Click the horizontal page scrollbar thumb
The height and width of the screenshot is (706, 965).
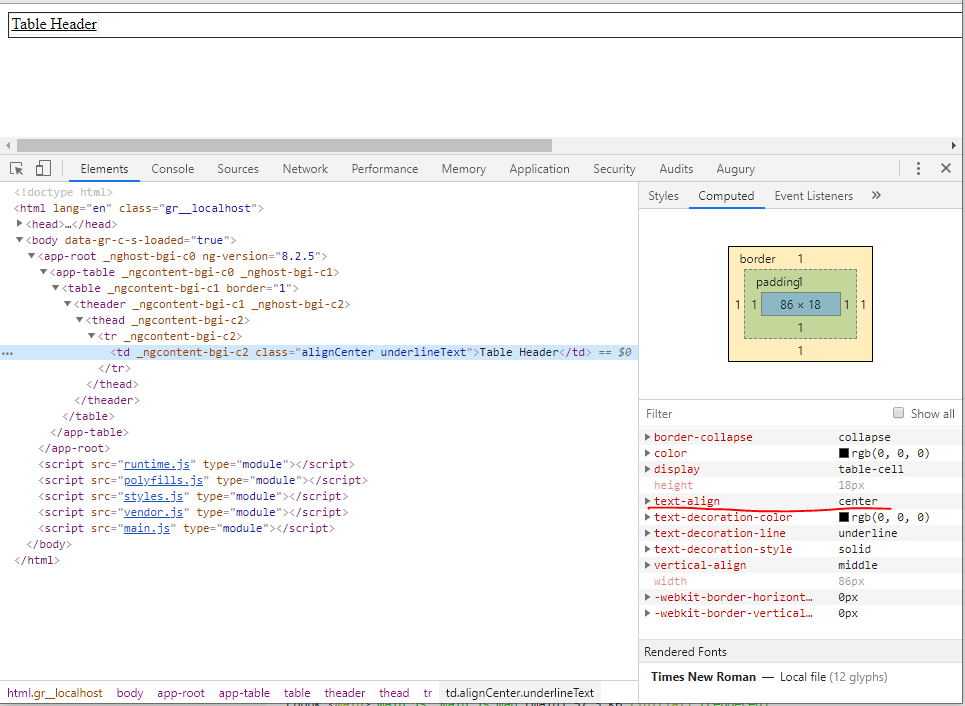284,145
